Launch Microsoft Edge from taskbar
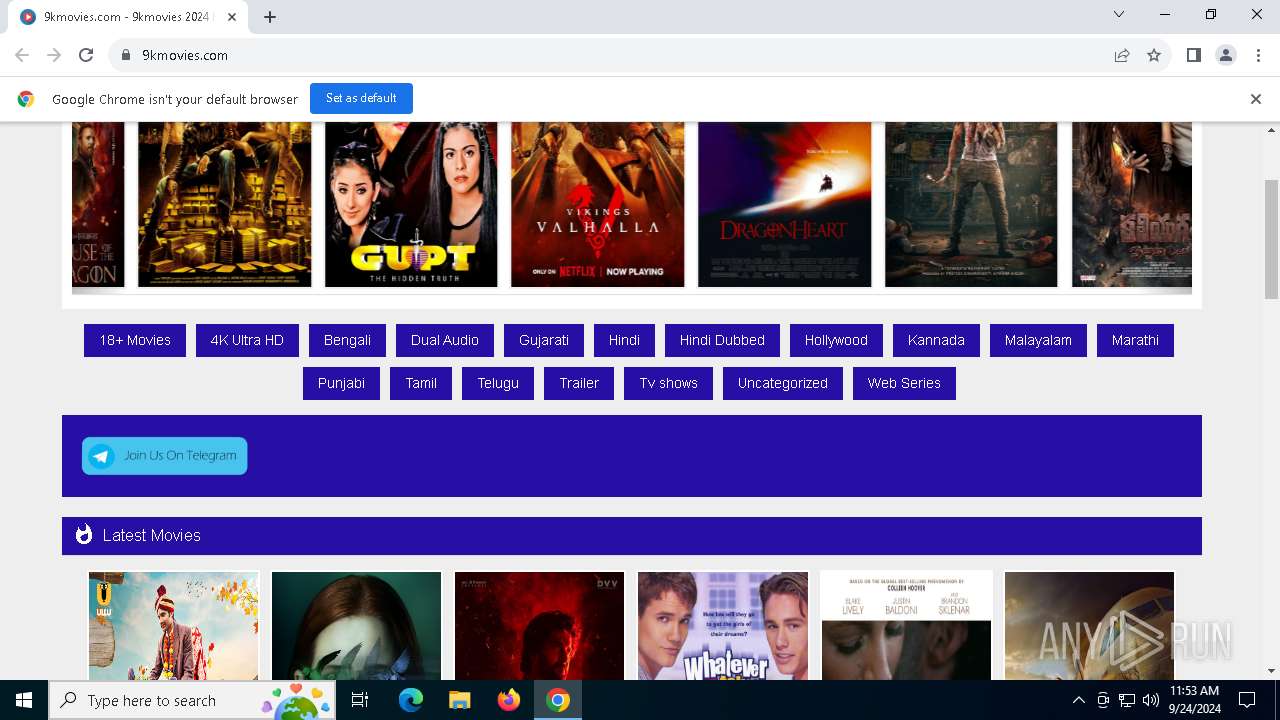 411,700
